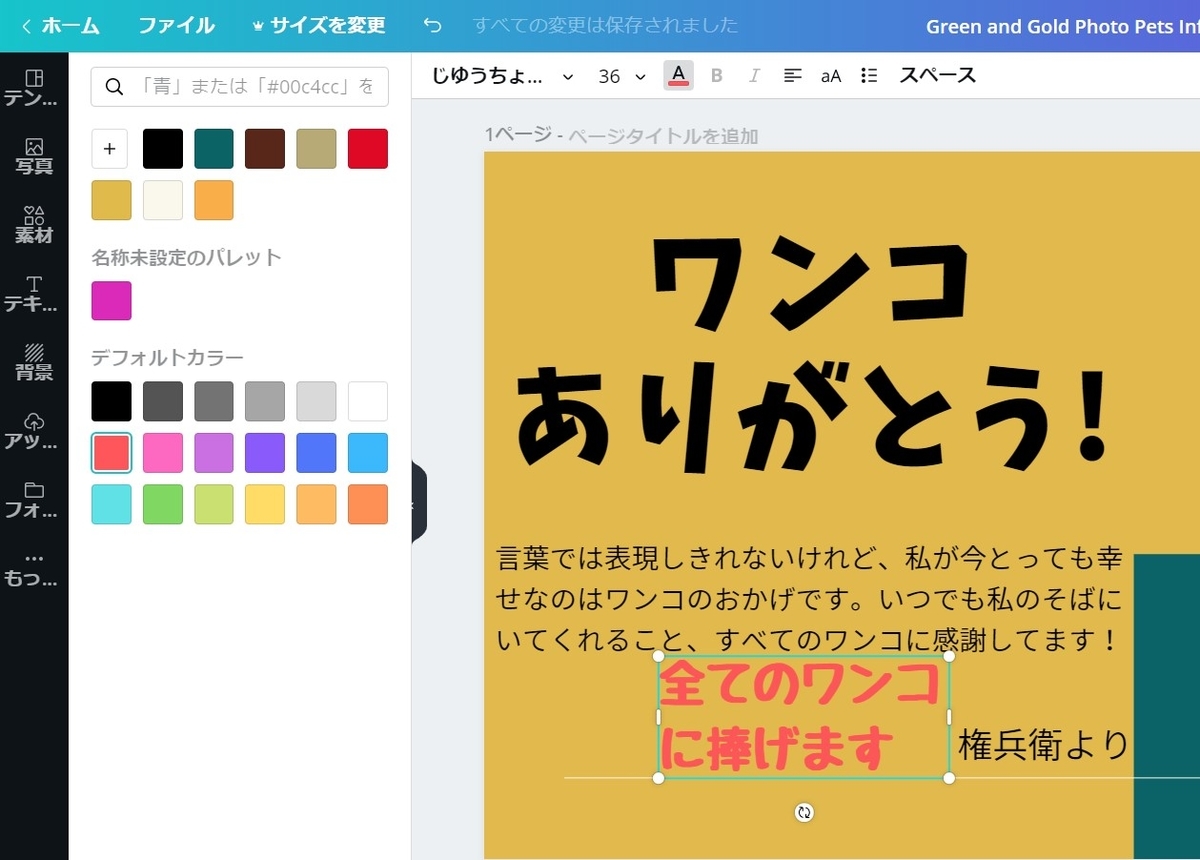Click スペース to adjust text spacing

click(936, 75)
